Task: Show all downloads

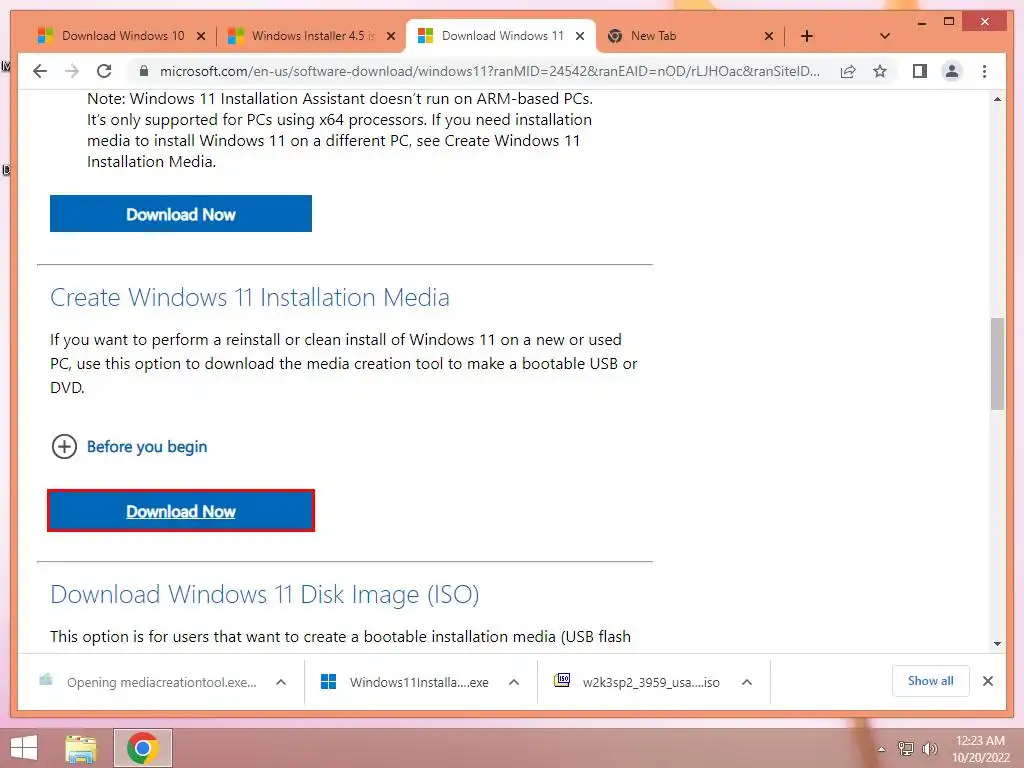Action: tap(931, 681)
